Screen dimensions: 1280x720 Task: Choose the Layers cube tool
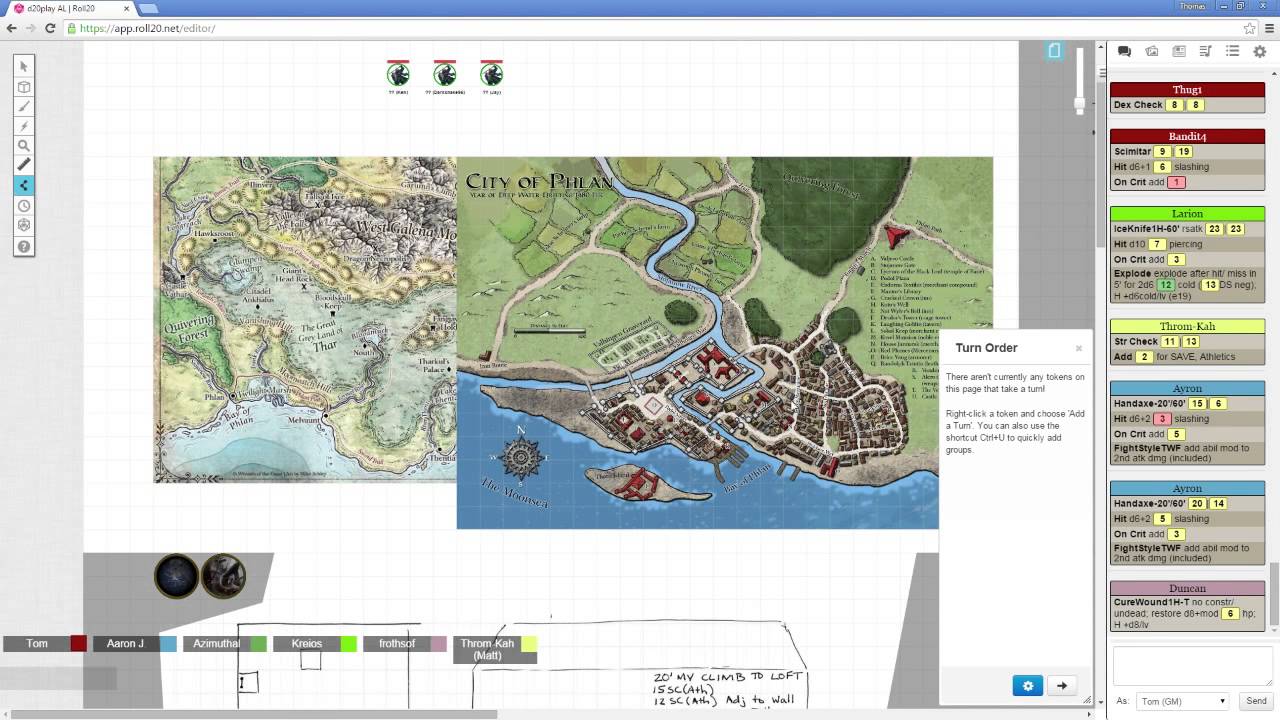click(24, 87)
